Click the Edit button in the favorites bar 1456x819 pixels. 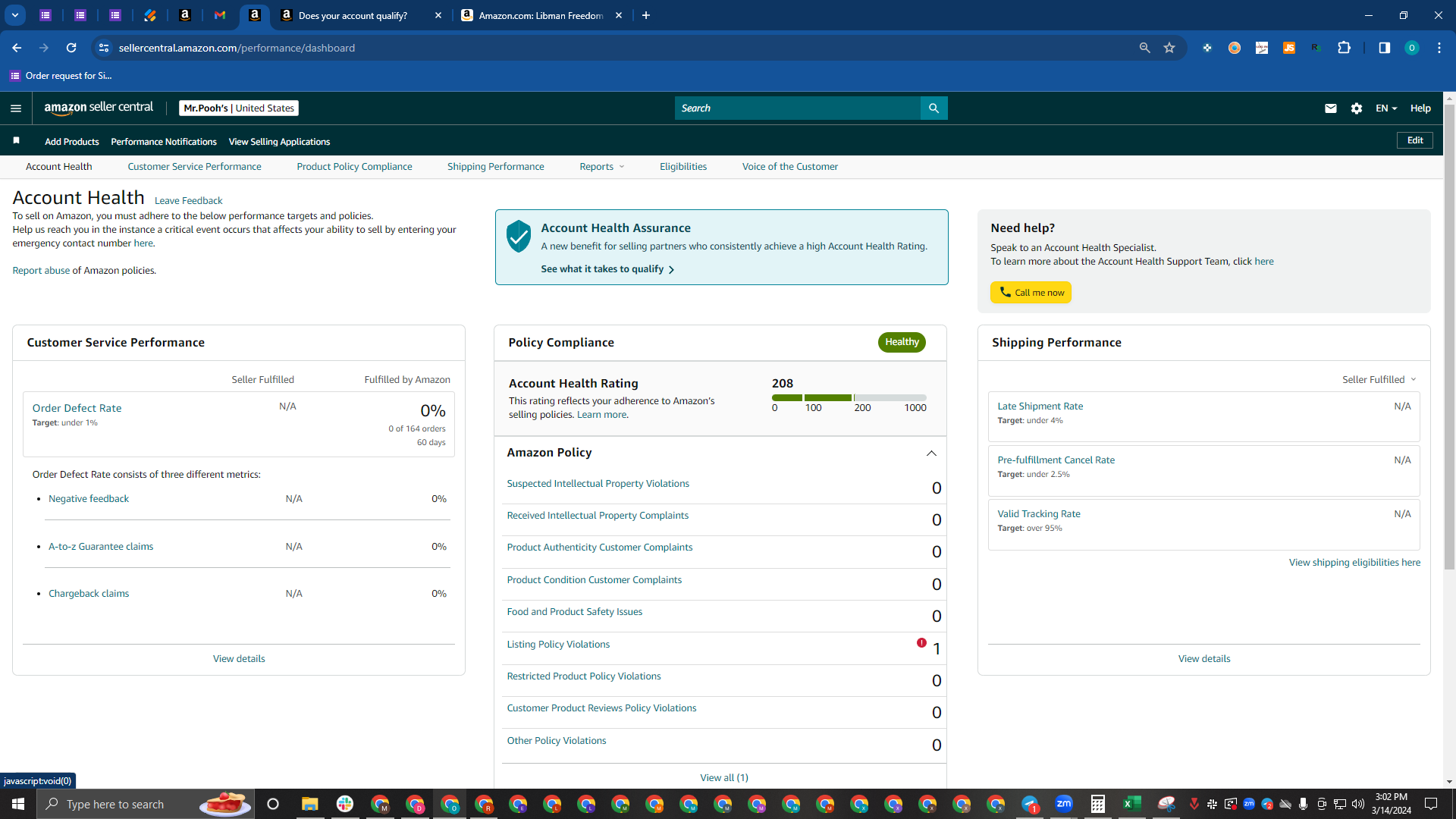tap(1415, 140)
